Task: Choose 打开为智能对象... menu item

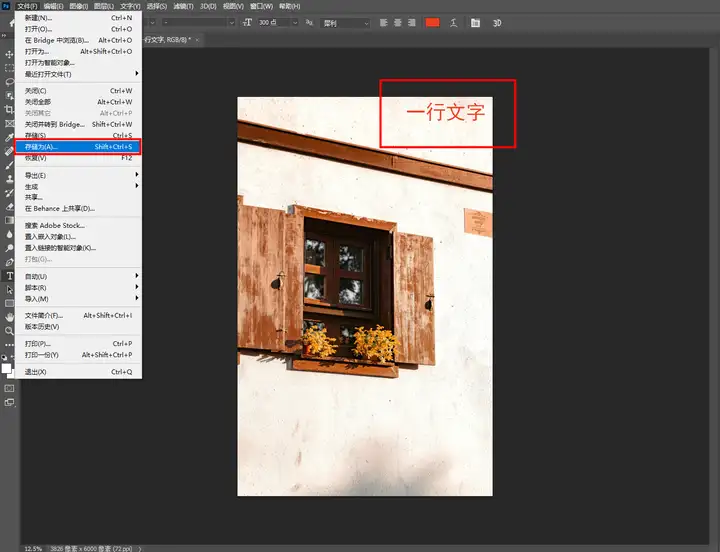Action: point(79,63)
